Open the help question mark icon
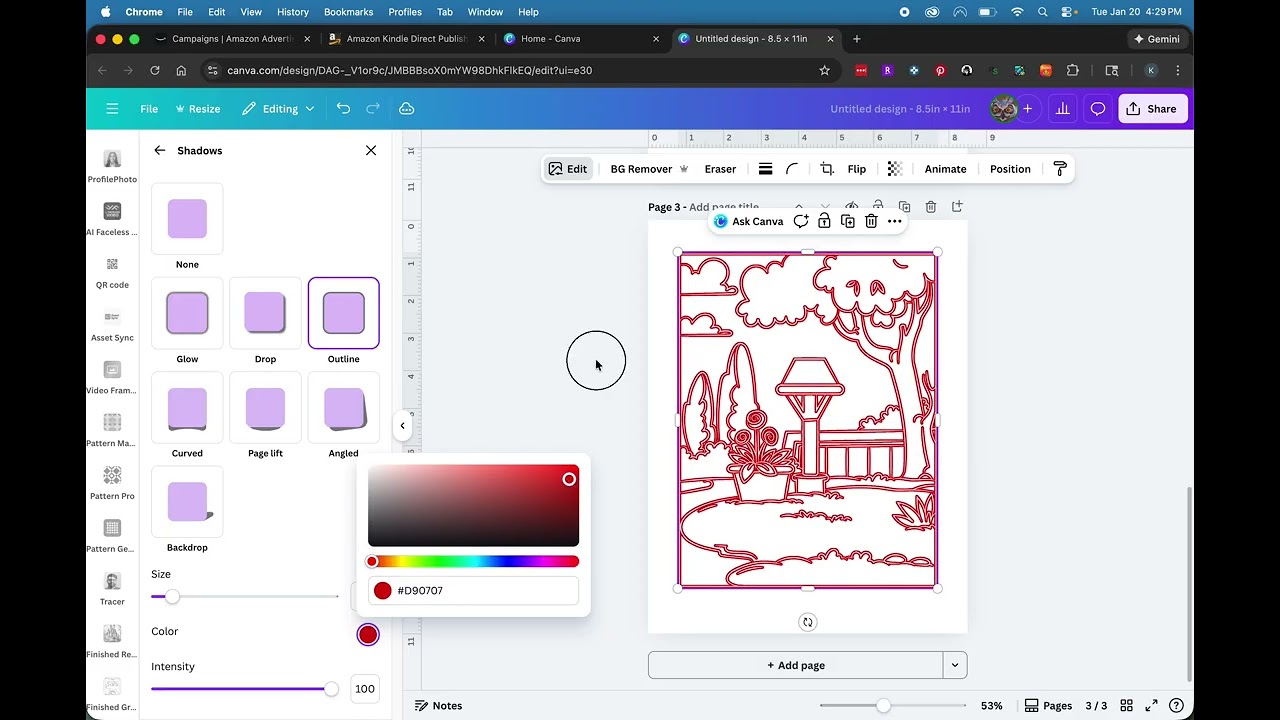The image size is (1280, 720). point(1177,706)
